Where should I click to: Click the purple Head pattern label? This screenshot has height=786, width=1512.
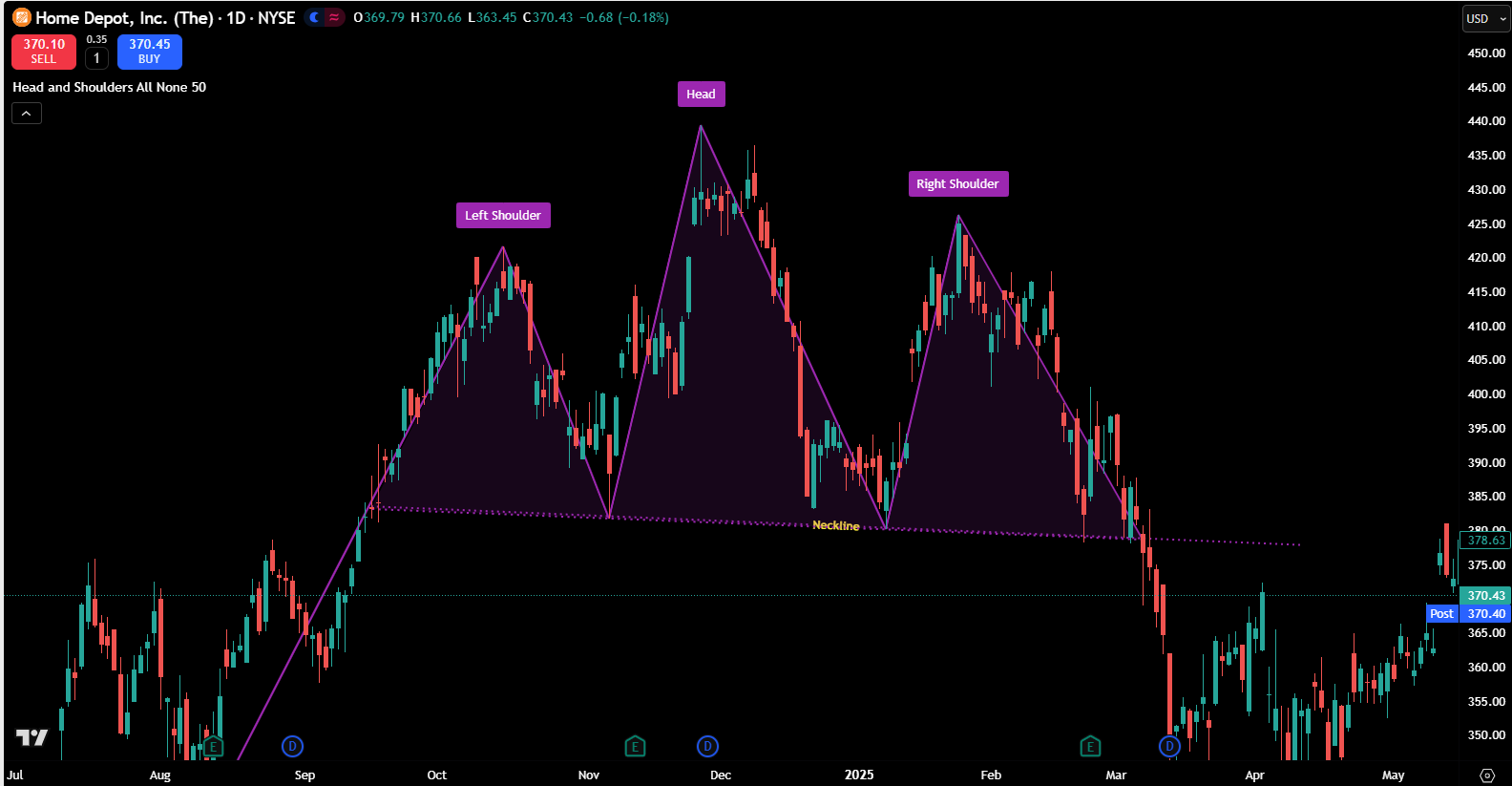tap(701, 94)
